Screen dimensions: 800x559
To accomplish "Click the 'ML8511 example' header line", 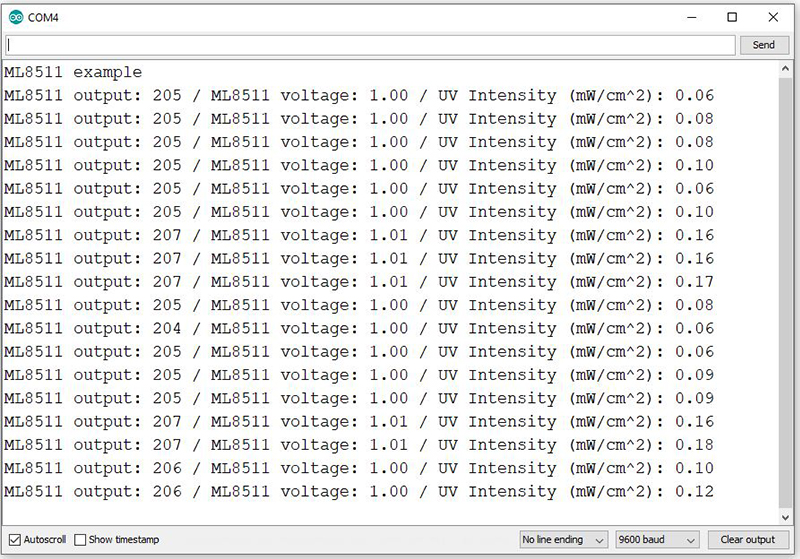I will [x=73, y=72].
